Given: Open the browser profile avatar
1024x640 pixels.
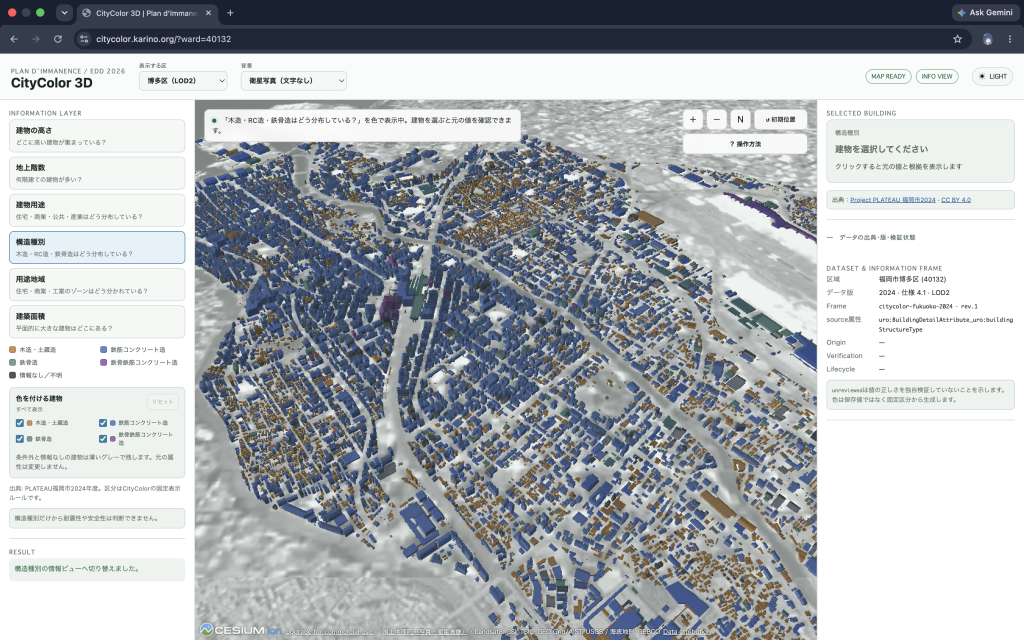Looking at the screenshot, I should tap(987, 39).
